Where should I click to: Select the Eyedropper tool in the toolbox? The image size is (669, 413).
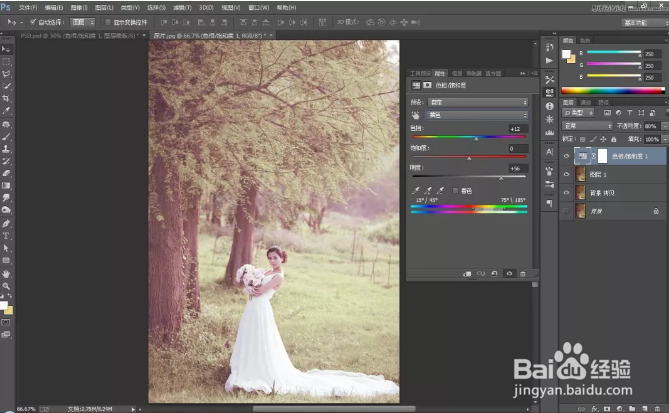click(6, 111)
